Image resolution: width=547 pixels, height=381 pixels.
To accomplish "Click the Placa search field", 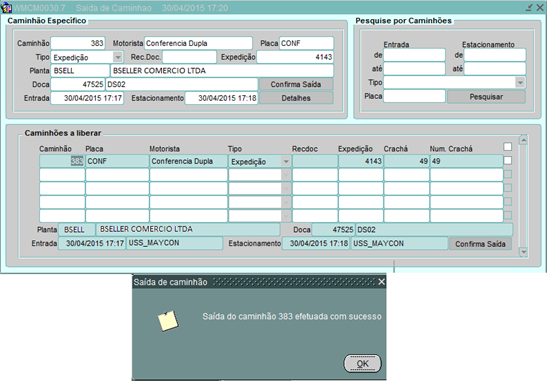I will (x=414, y=96).
